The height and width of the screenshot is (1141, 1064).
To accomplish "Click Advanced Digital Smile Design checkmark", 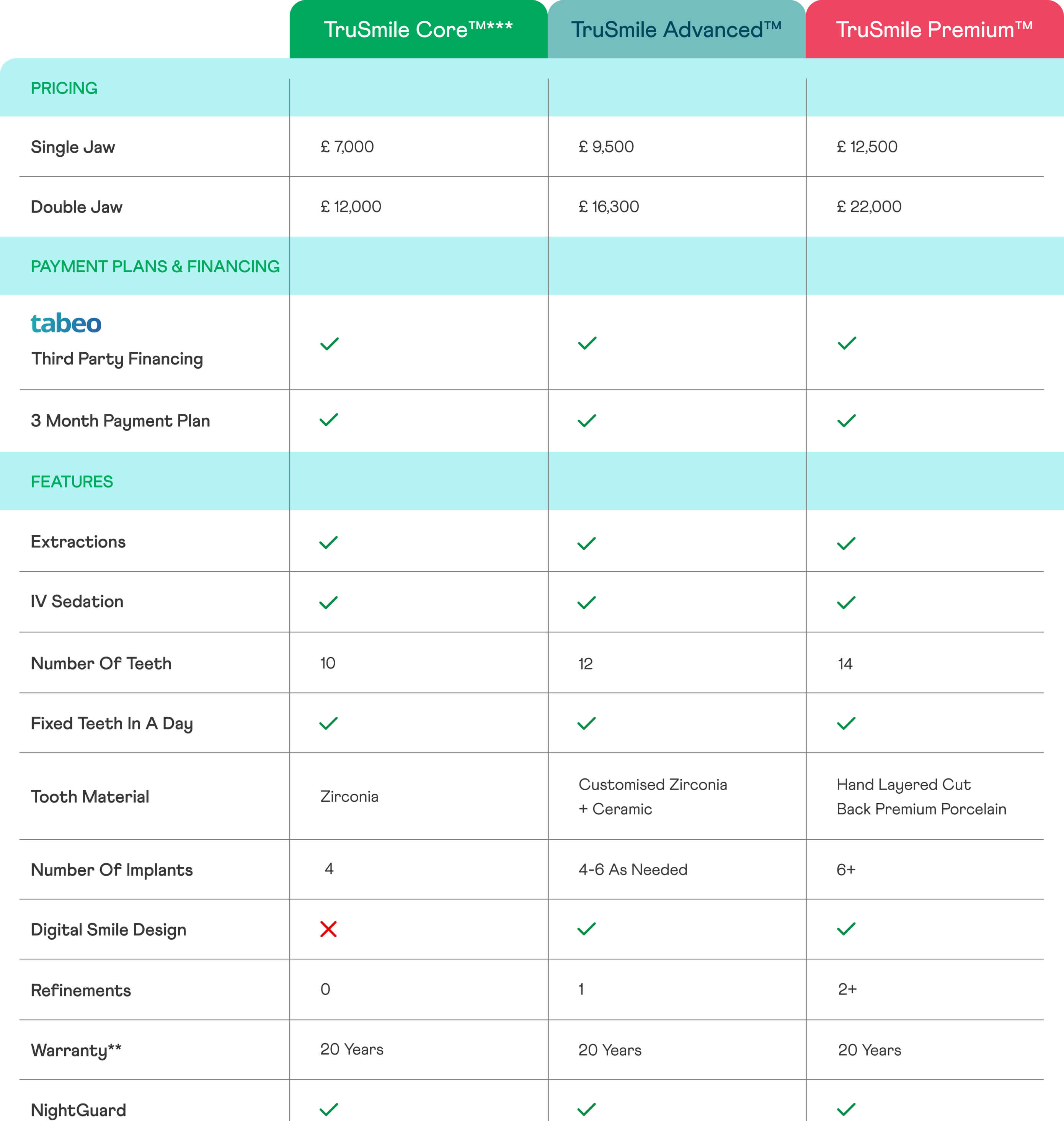I will click(x=586, y=928).
